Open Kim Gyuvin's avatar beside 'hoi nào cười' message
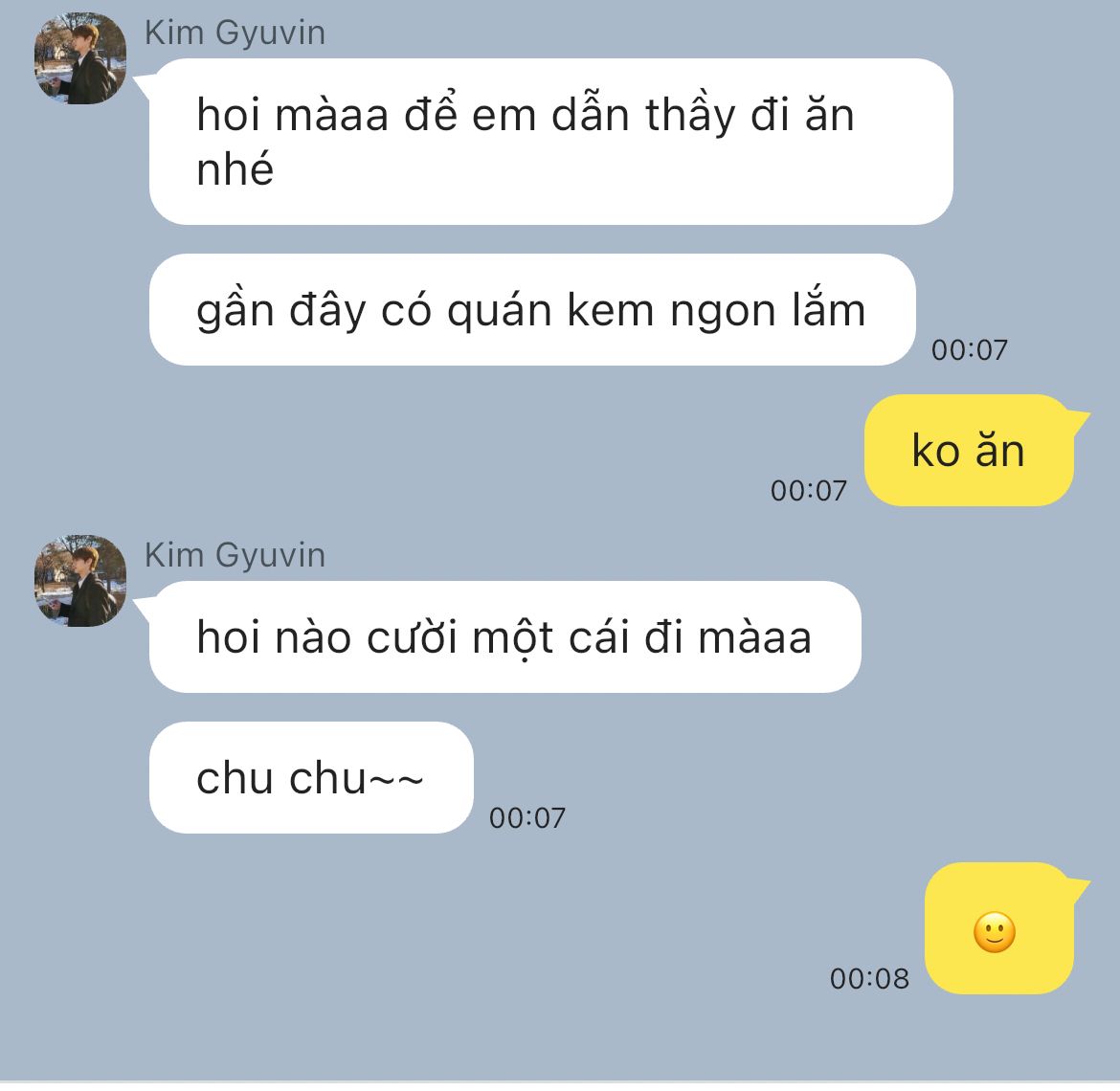The height and width of the screenshot is (1091, 1120). click(x=80, y=581)
